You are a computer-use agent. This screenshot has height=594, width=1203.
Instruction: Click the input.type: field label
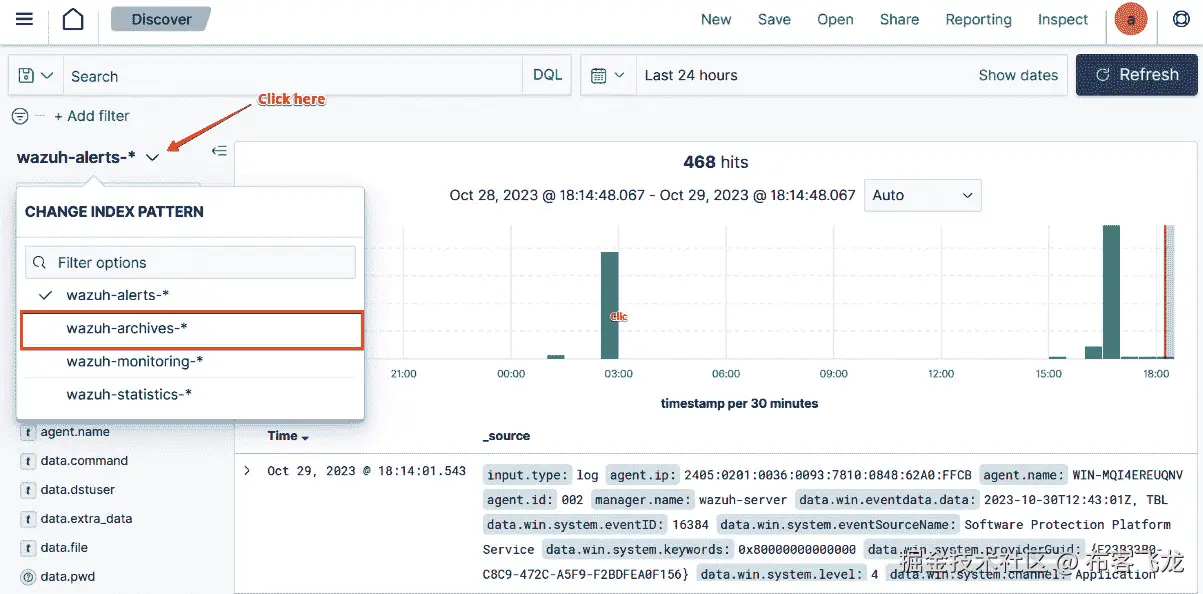pyautogui.click(x=527, y=474)
